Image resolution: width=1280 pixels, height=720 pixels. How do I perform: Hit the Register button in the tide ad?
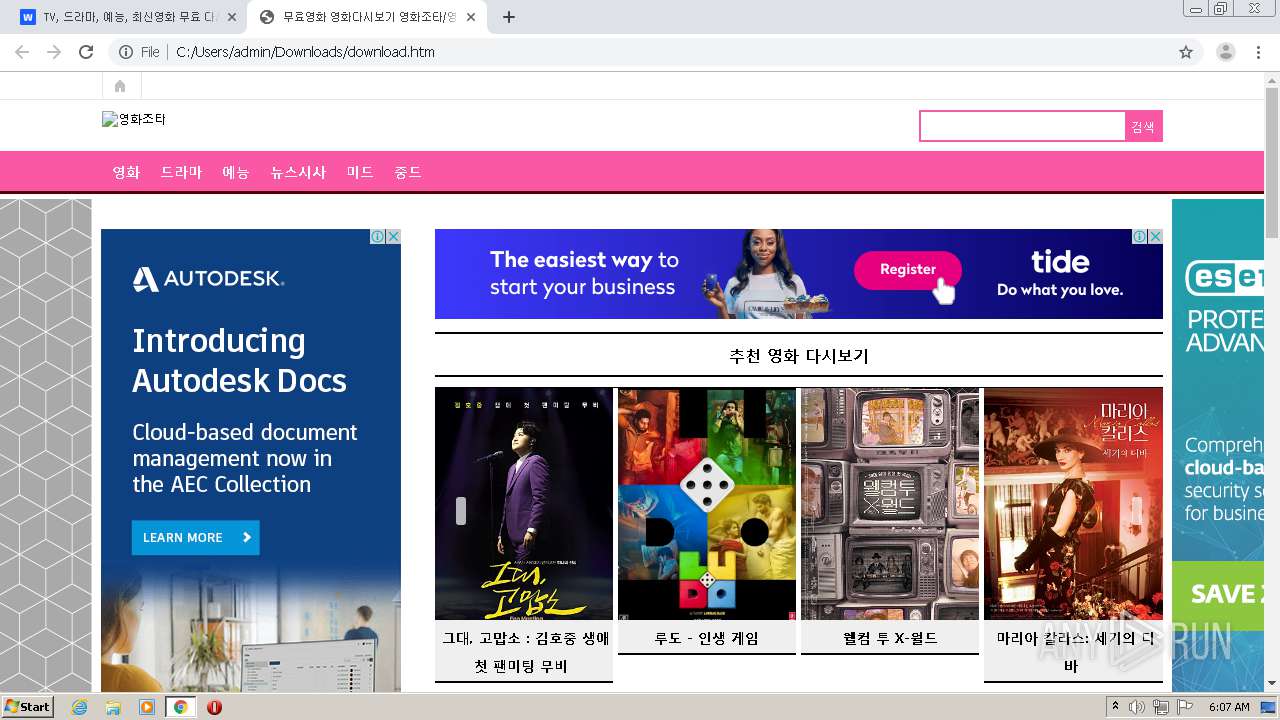[x=908, y=269]
